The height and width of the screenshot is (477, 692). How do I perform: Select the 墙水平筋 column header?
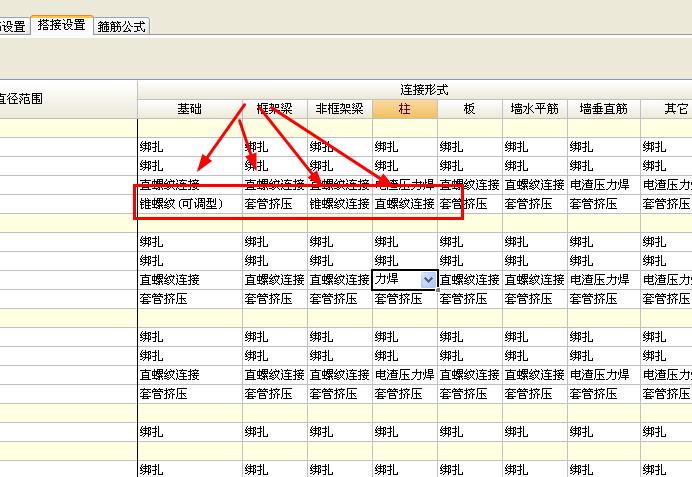click(x=534, y=109)
